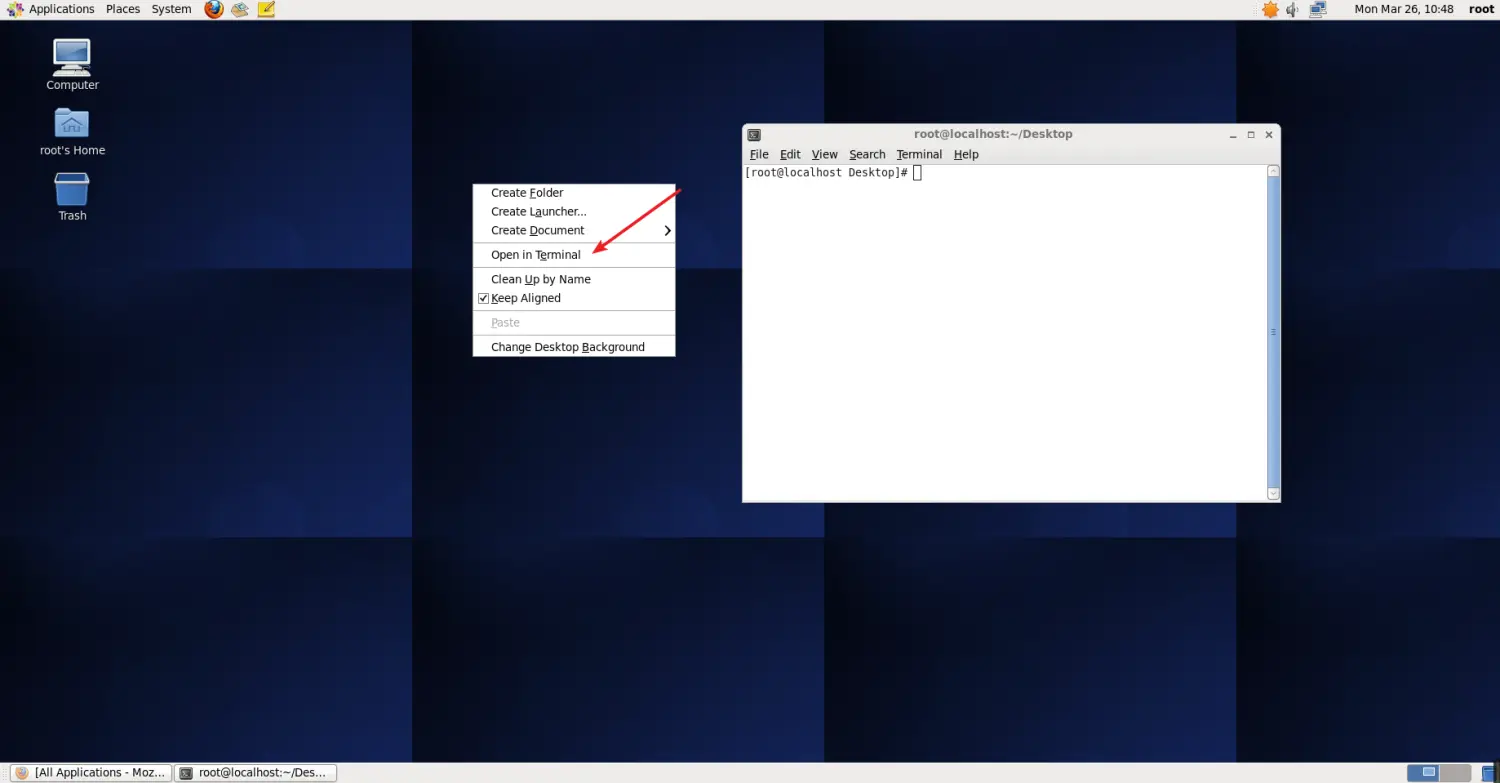Open the terminal View menu
1500x783 pixels.
824,154
